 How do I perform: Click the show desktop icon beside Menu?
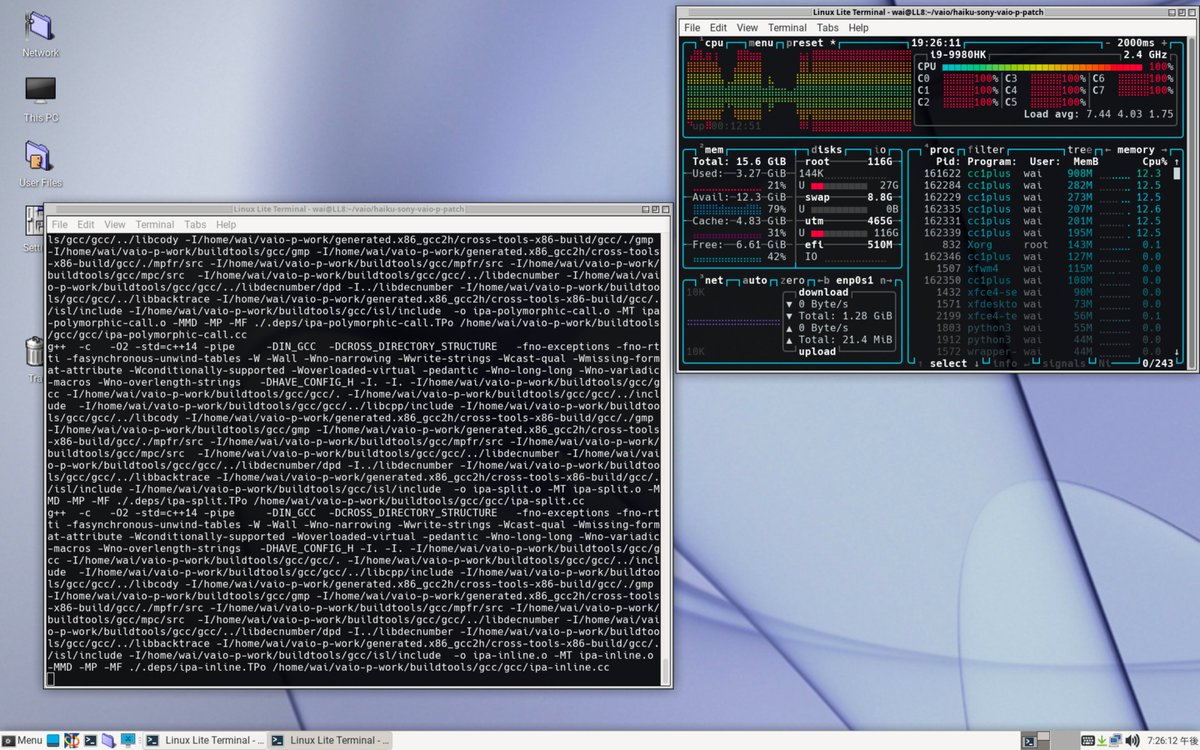click(x=54, y=740)
